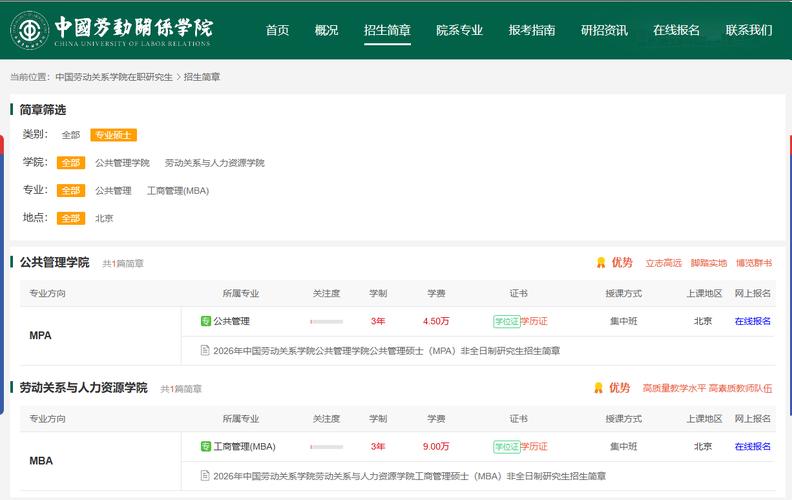
Task: Click the document icon before MPA brochure
Action: [x=205, y=350]
